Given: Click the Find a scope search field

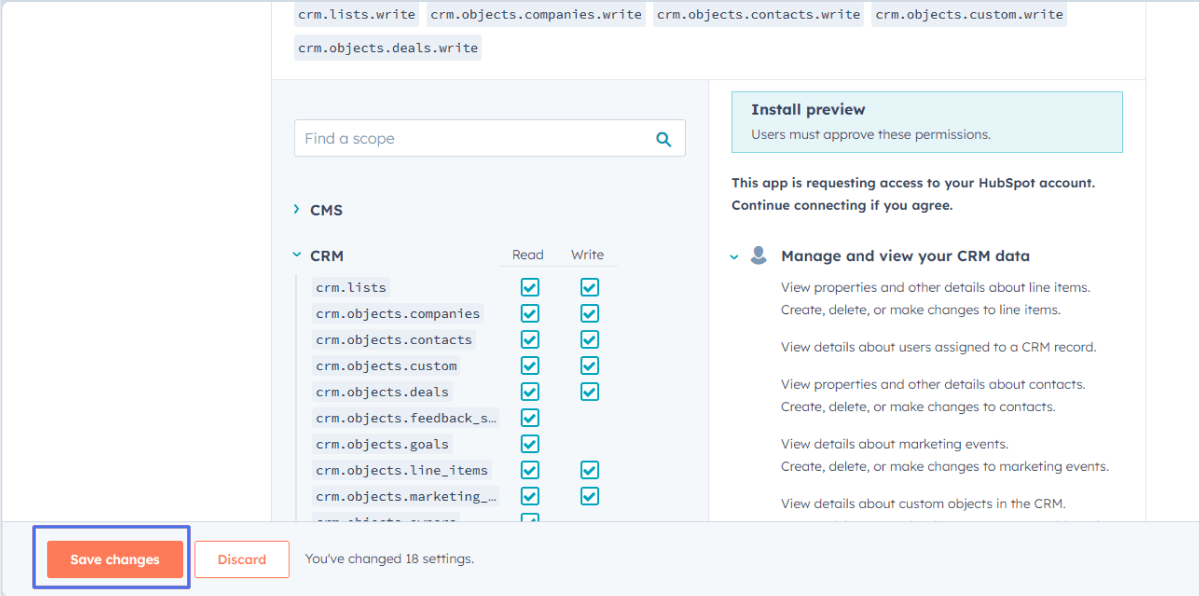Looking at the screenshot, I should tap(450, 138).
